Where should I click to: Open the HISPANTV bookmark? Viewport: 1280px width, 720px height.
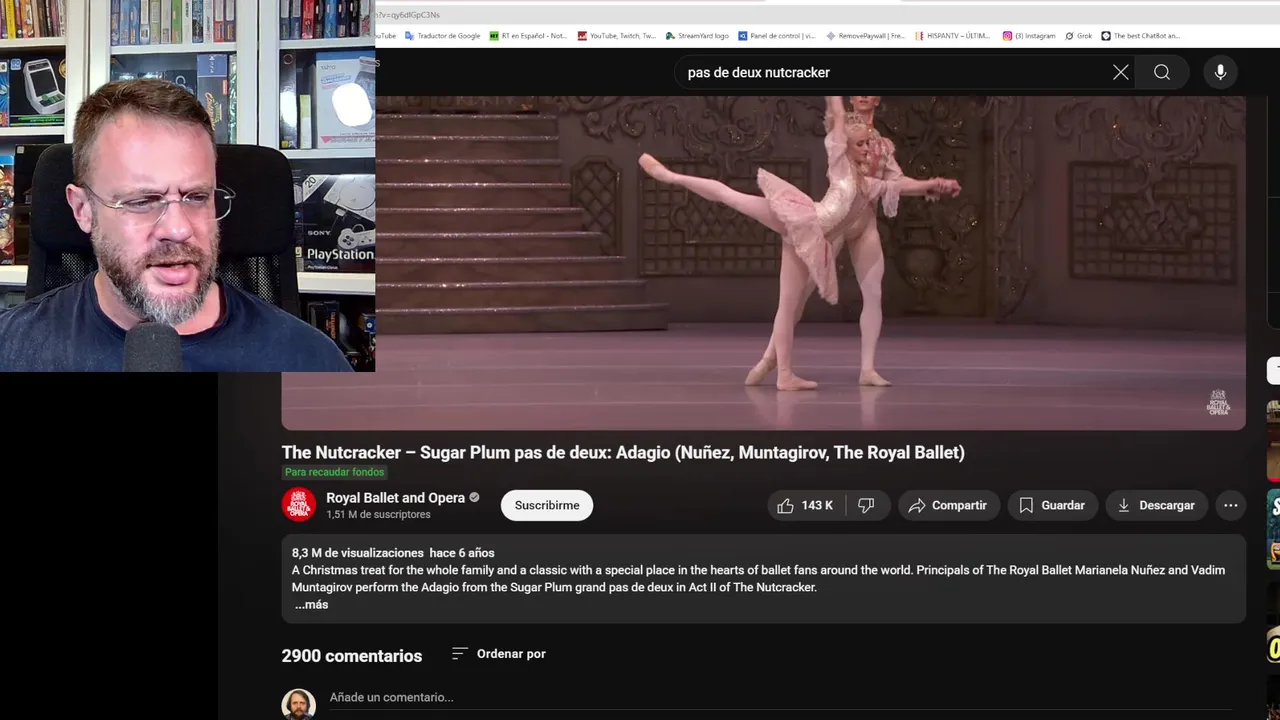952,36
